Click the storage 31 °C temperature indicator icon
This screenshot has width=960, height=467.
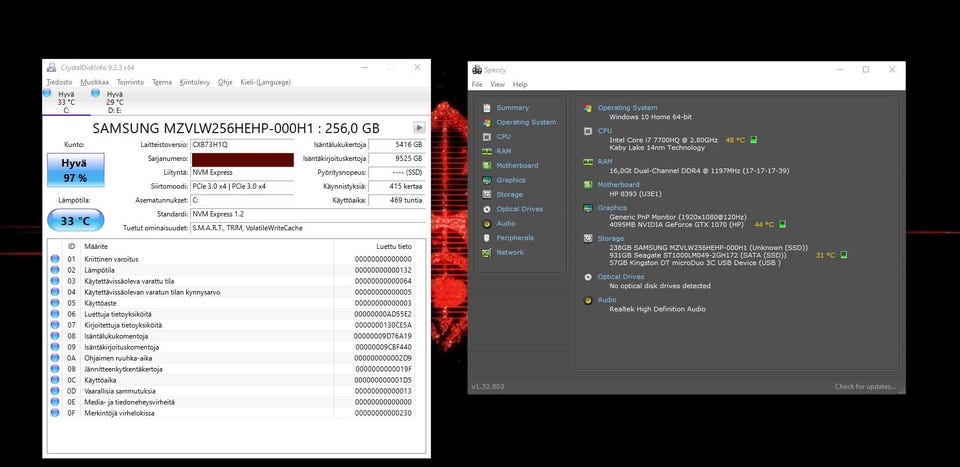tap(844, 255)
